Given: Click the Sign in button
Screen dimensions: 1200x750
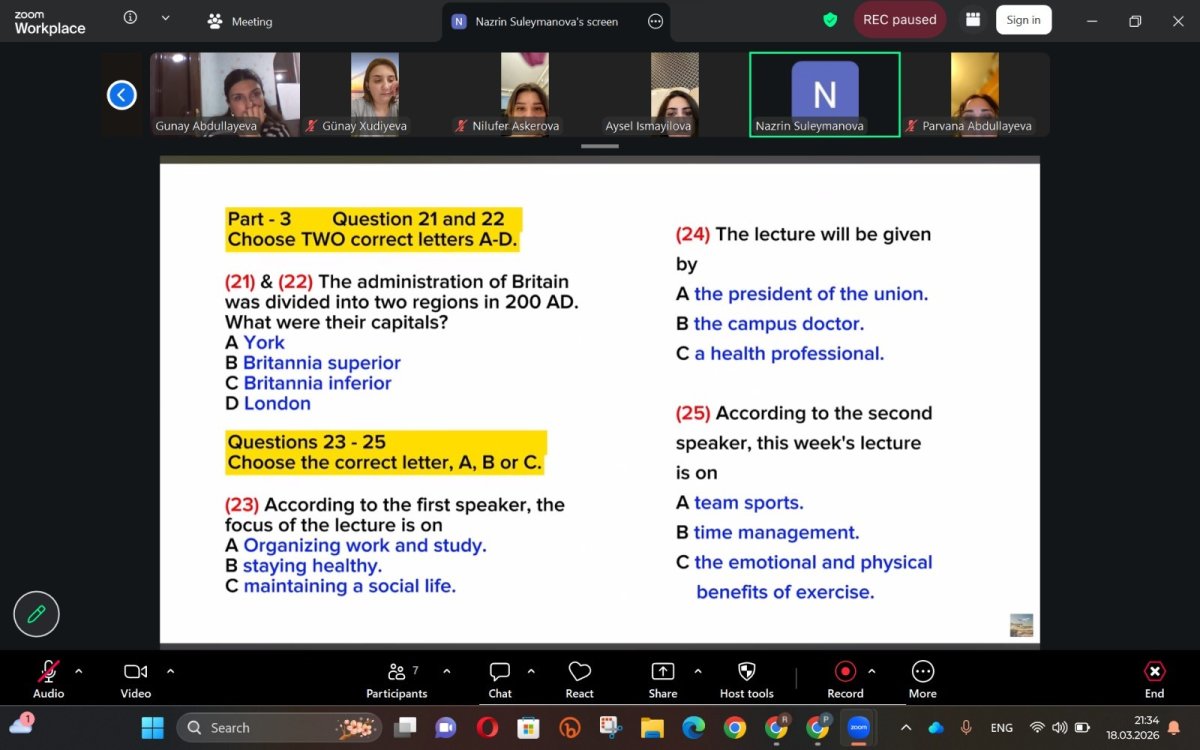Looking at the screenshot, I should pyautogui.click(x=1023, y=20).
